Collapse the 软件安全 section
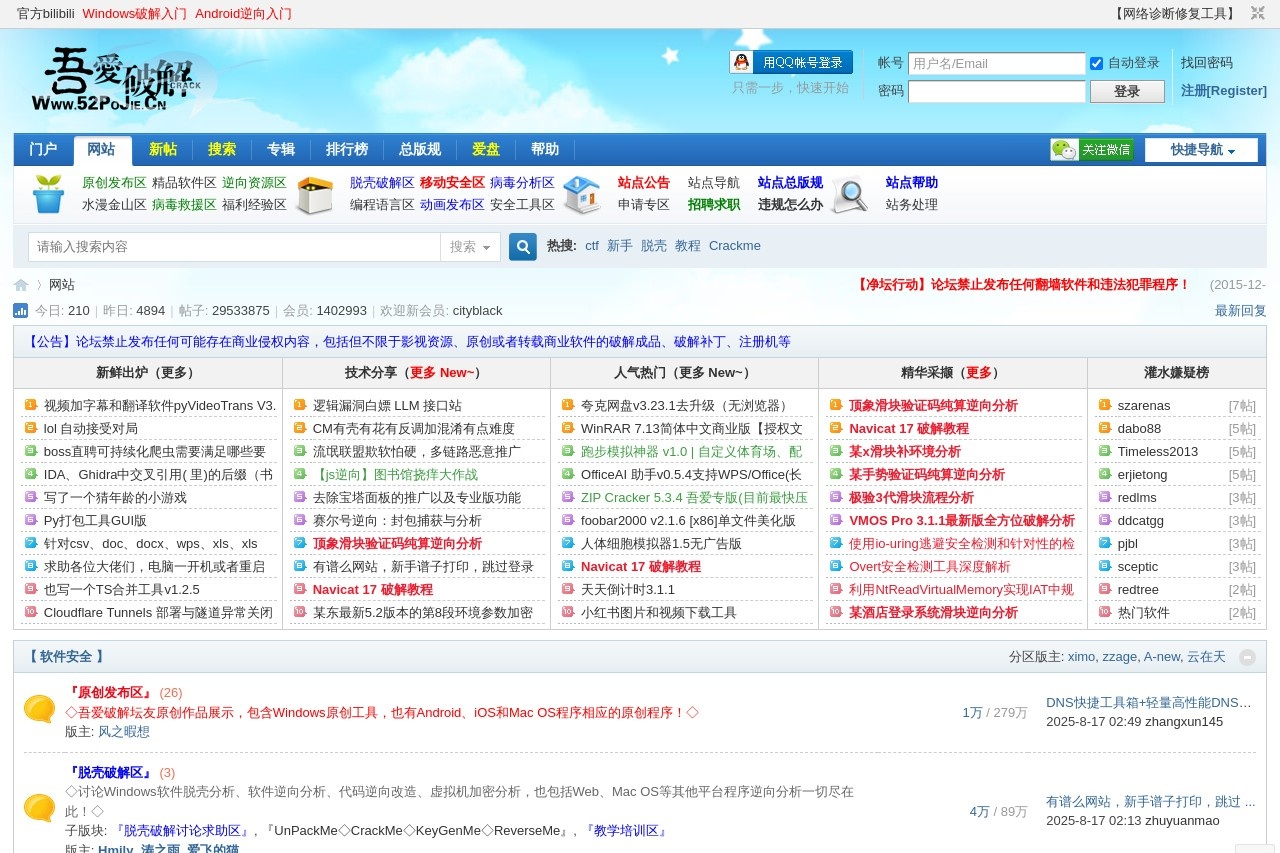This screenshot has width=1280, height=853. [1247, 657]
